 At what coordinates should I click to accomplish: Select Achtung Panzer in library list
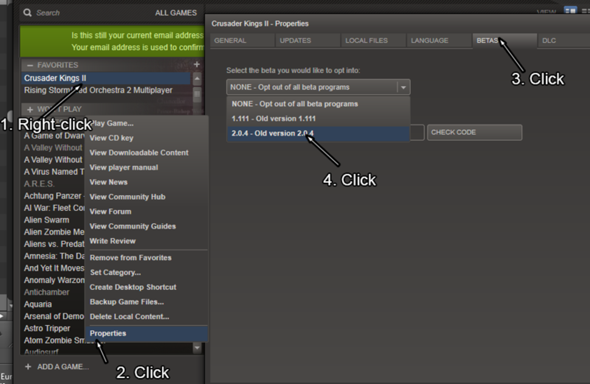(53, 196)
